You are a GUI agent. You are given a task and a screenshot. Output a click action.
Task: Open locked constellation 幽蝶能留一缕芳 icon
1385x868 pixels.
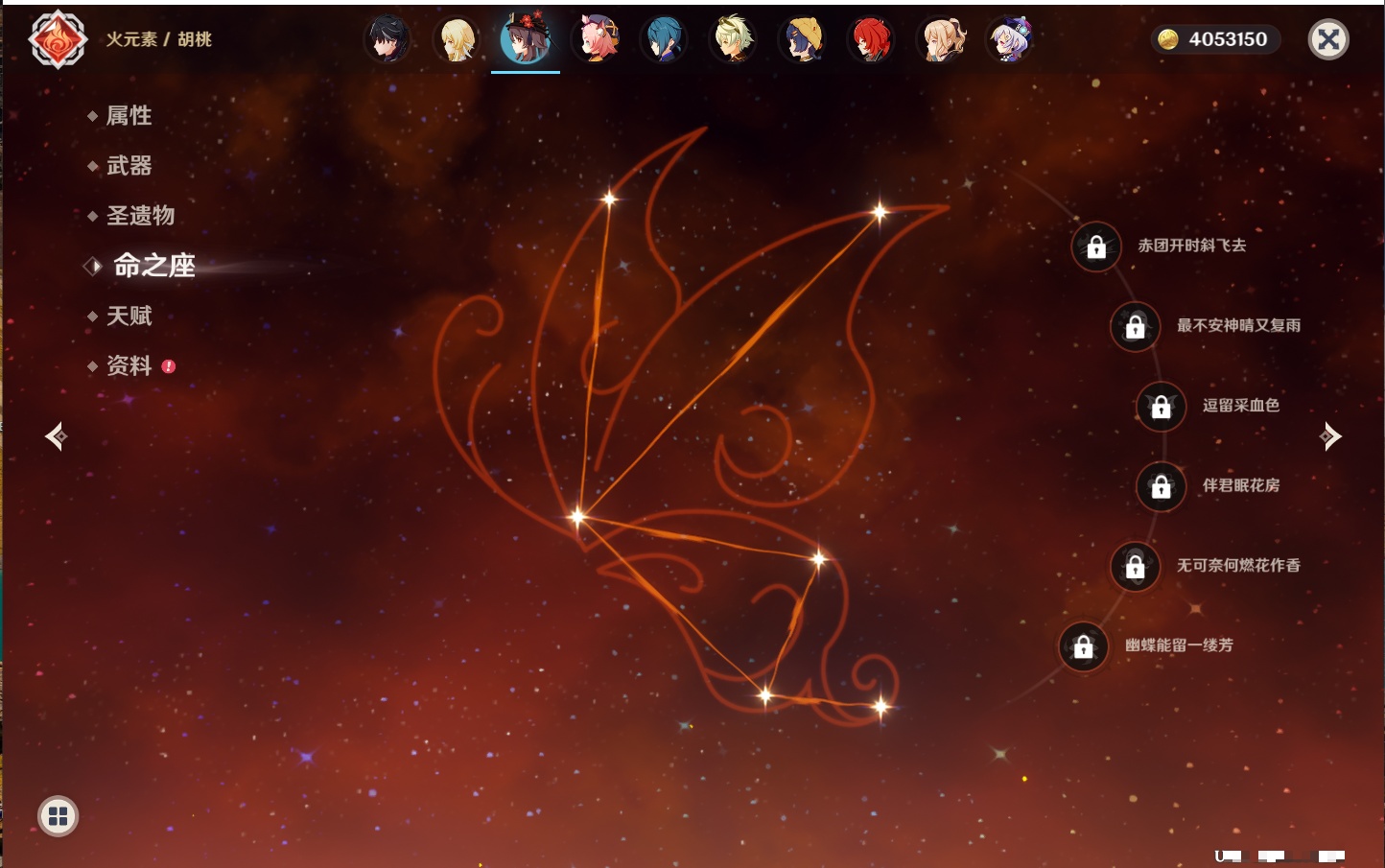tap(1083, 646)
